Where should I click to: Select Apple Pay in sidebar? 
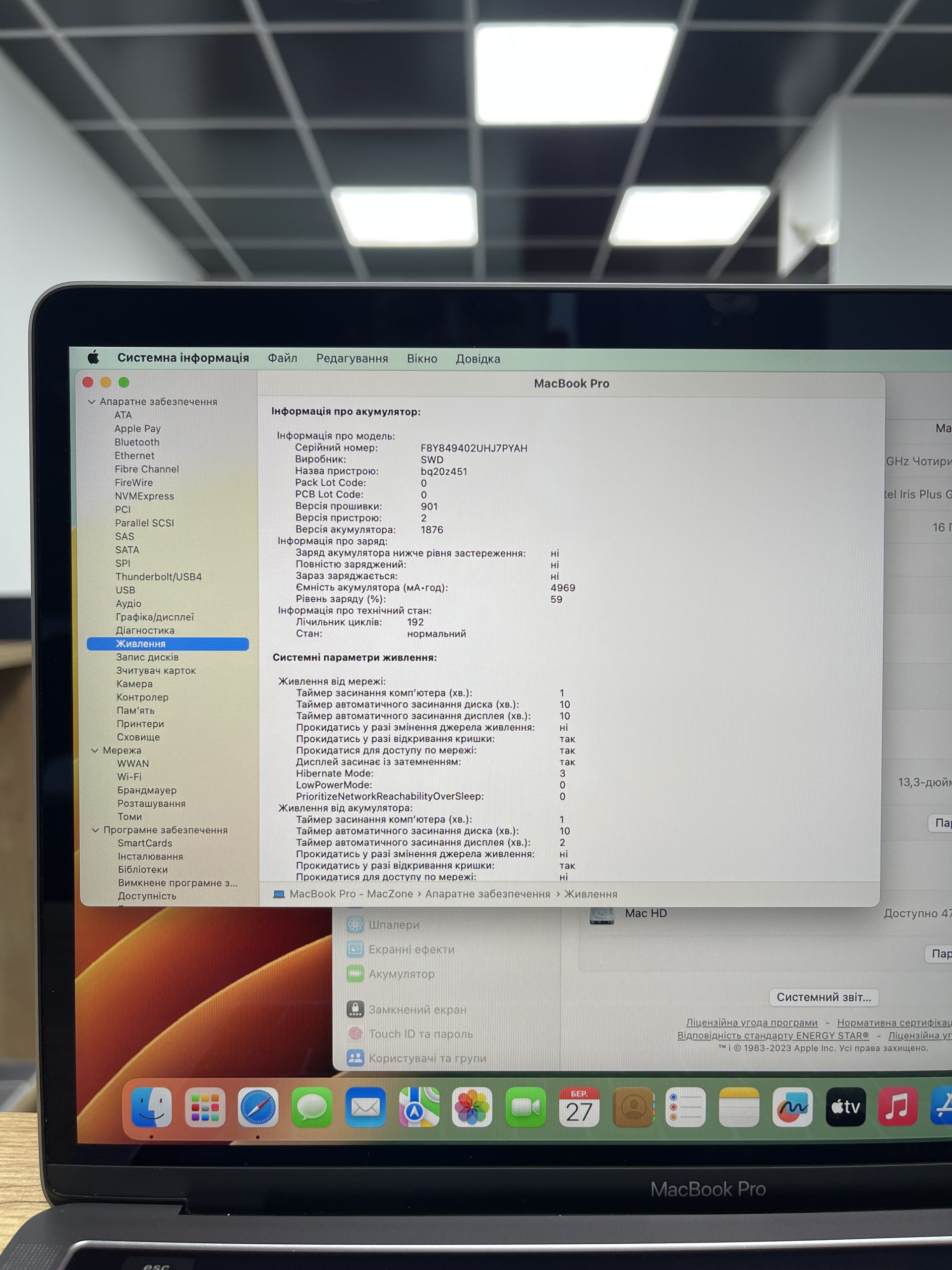[x=137, y=428]
